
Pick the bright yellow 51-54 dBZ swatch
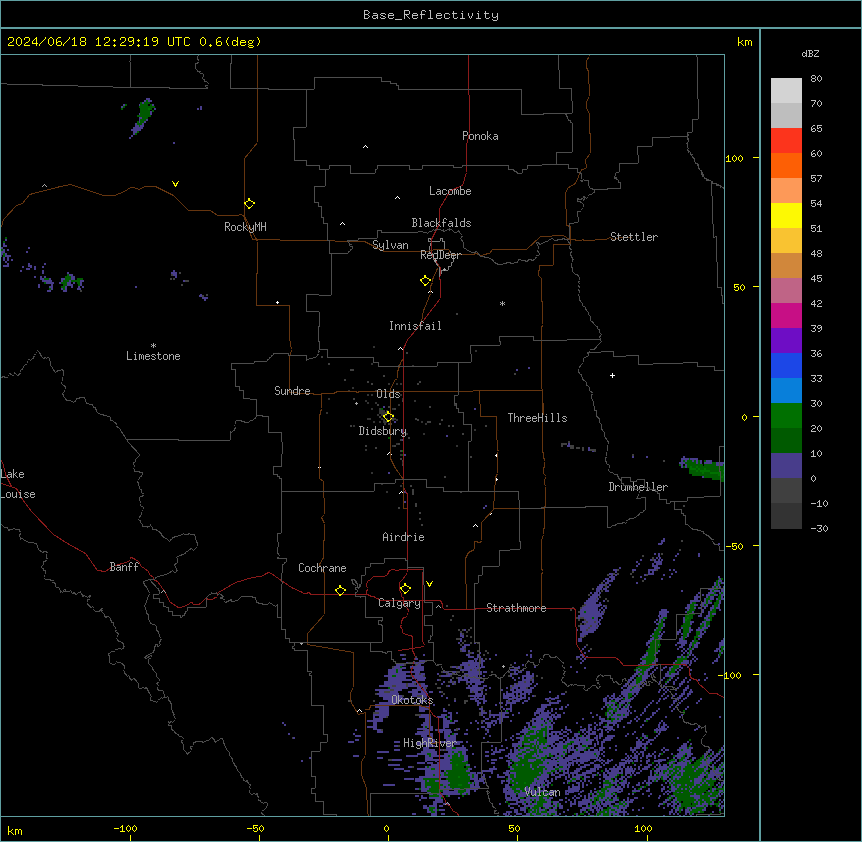786,215
